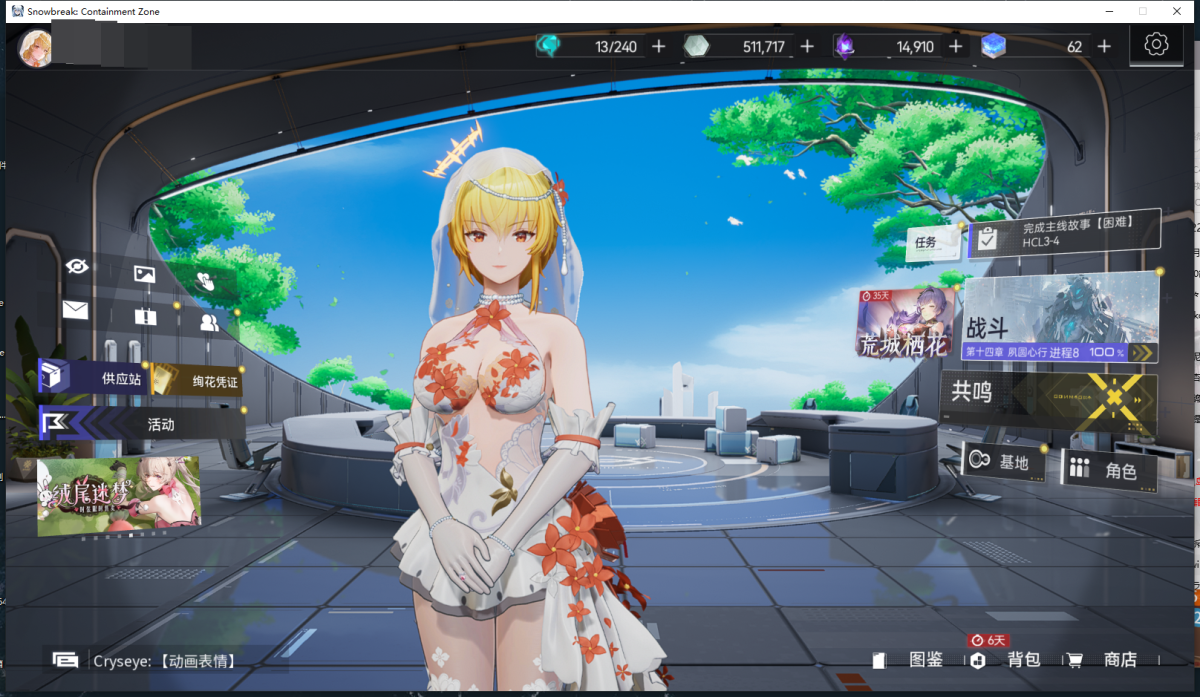Open the 完成主线故事 HCL3-4 task tracker
The width and height of the screenshot is (1200, 697).
pos(1064,234)
